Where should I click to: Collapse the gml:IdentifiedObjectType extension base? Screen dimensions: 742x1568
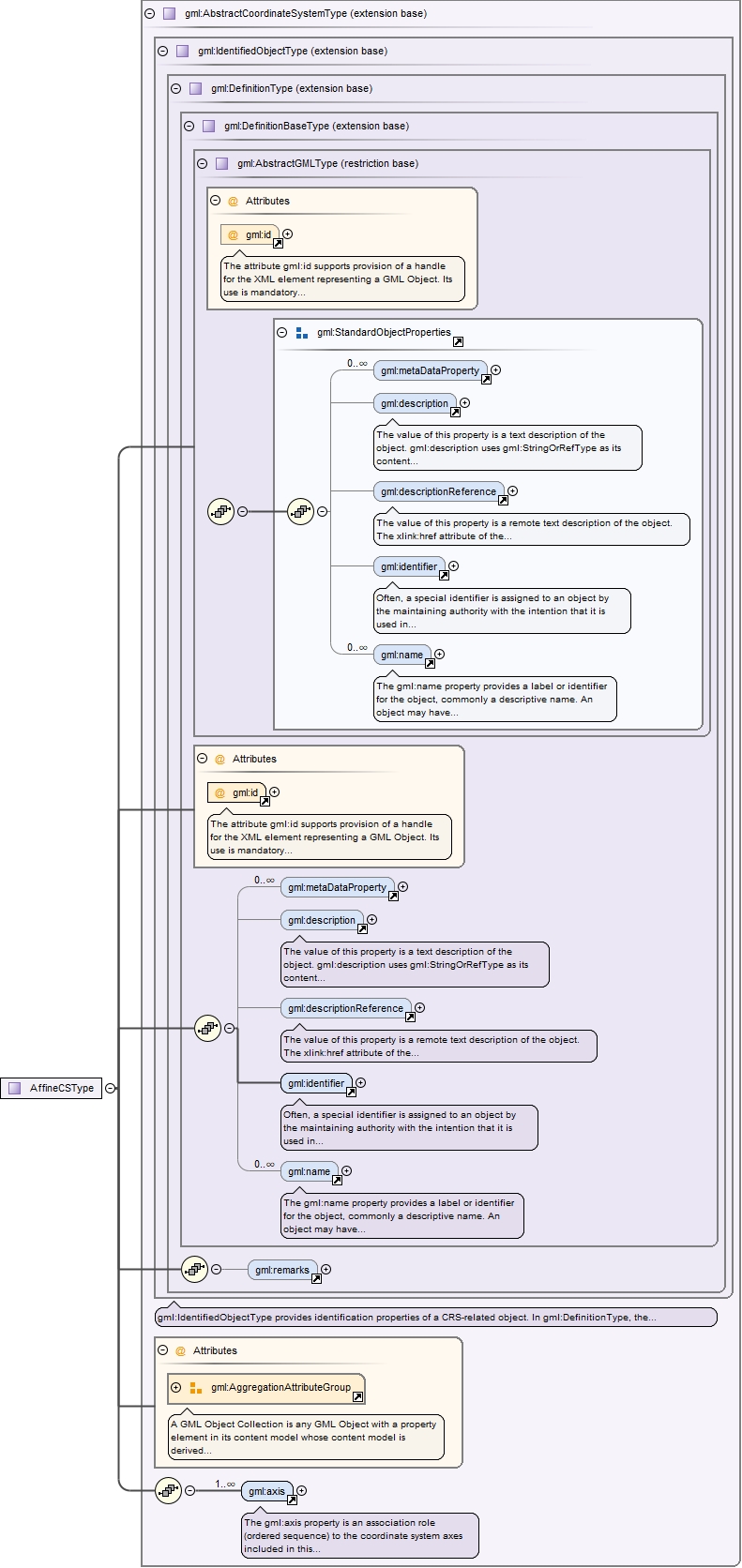163,52
